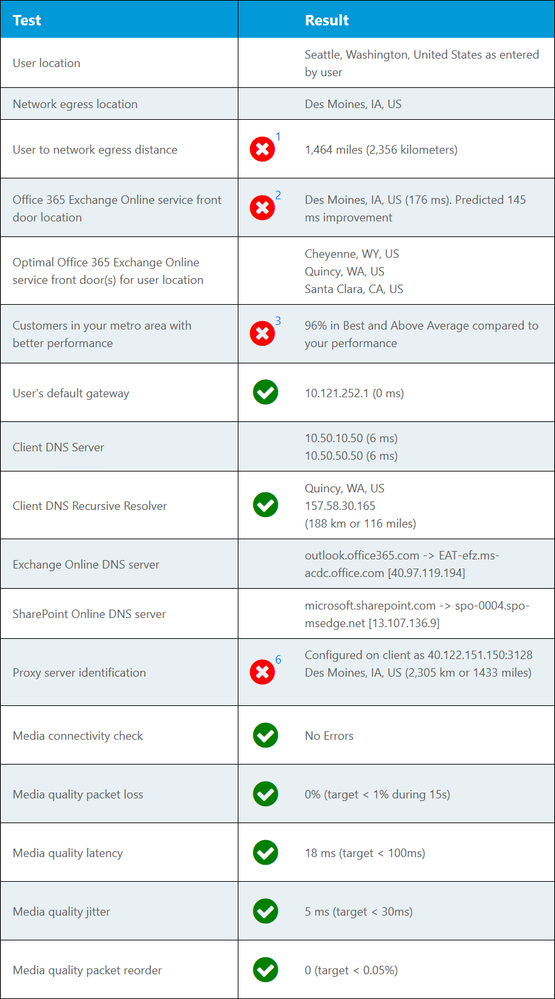
Task: Select the Exchange Online DNS server result text
Action: pos(402,564)
